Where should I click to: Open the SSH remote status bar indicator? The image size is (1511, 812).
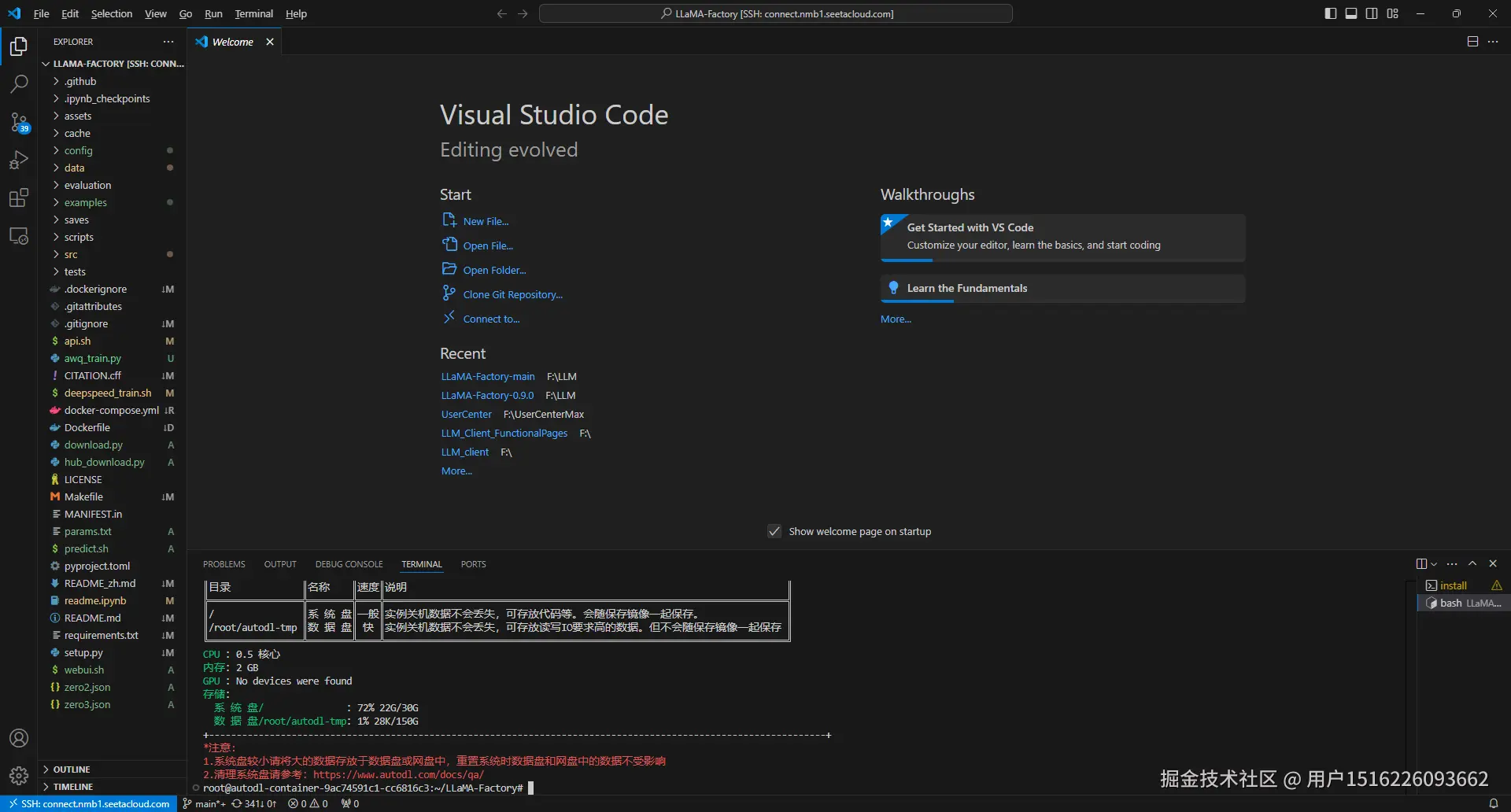pos(89,803)
